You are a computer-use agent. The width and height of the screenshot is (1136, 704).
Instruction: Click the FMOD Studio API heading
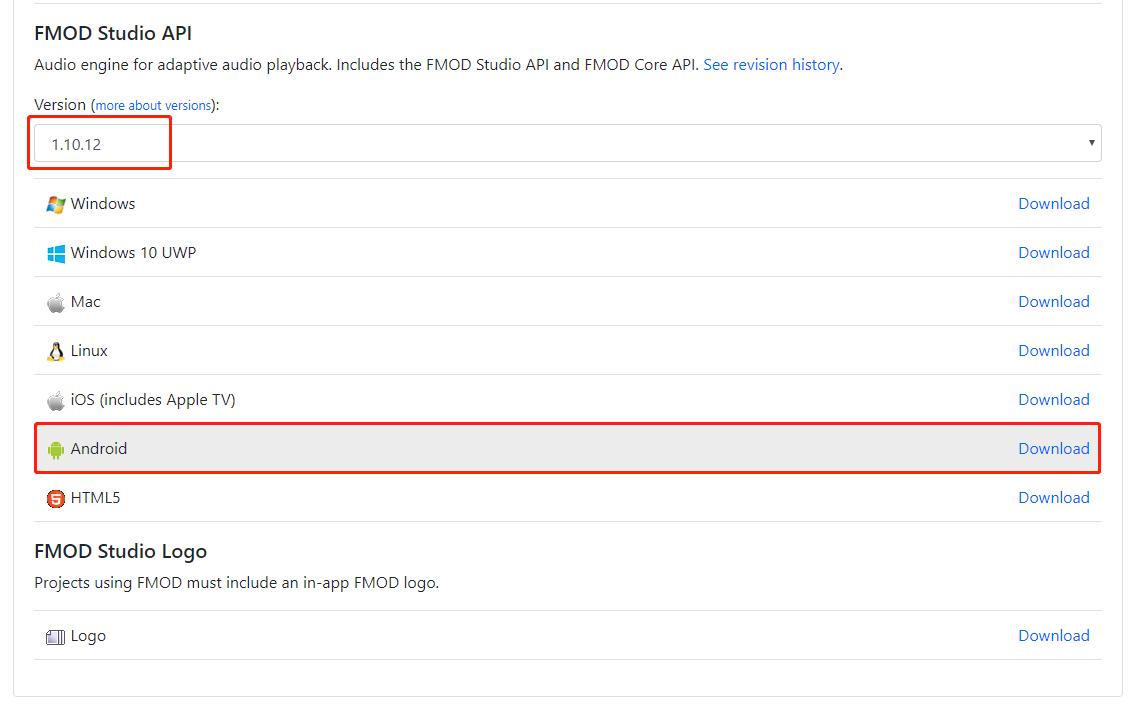pyautogui.click(x=113, y=33)
